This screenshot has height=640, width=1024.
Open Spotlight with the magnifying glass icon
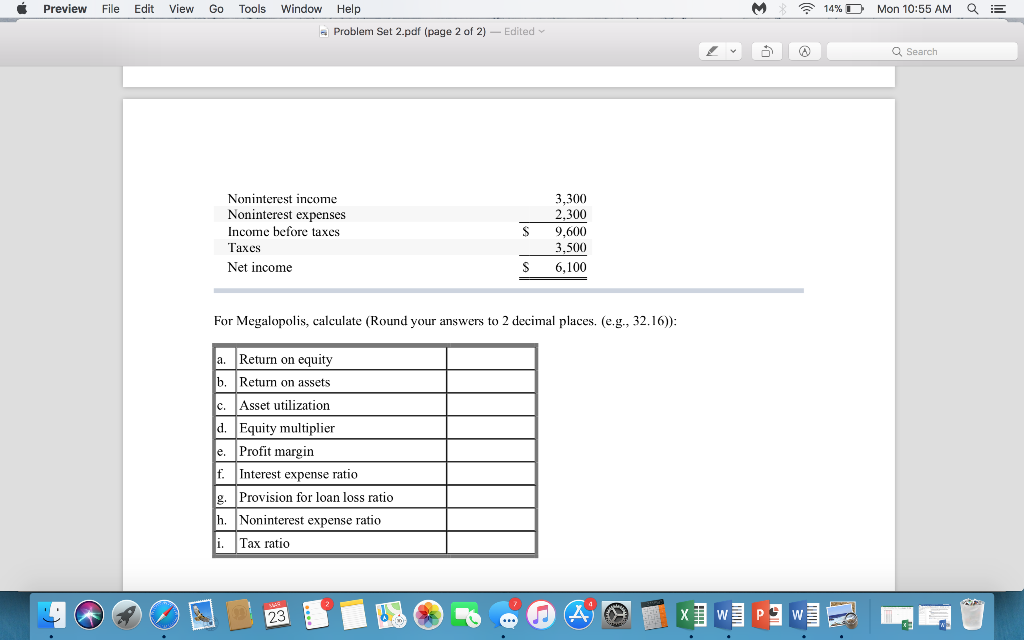tap(973, 9)
